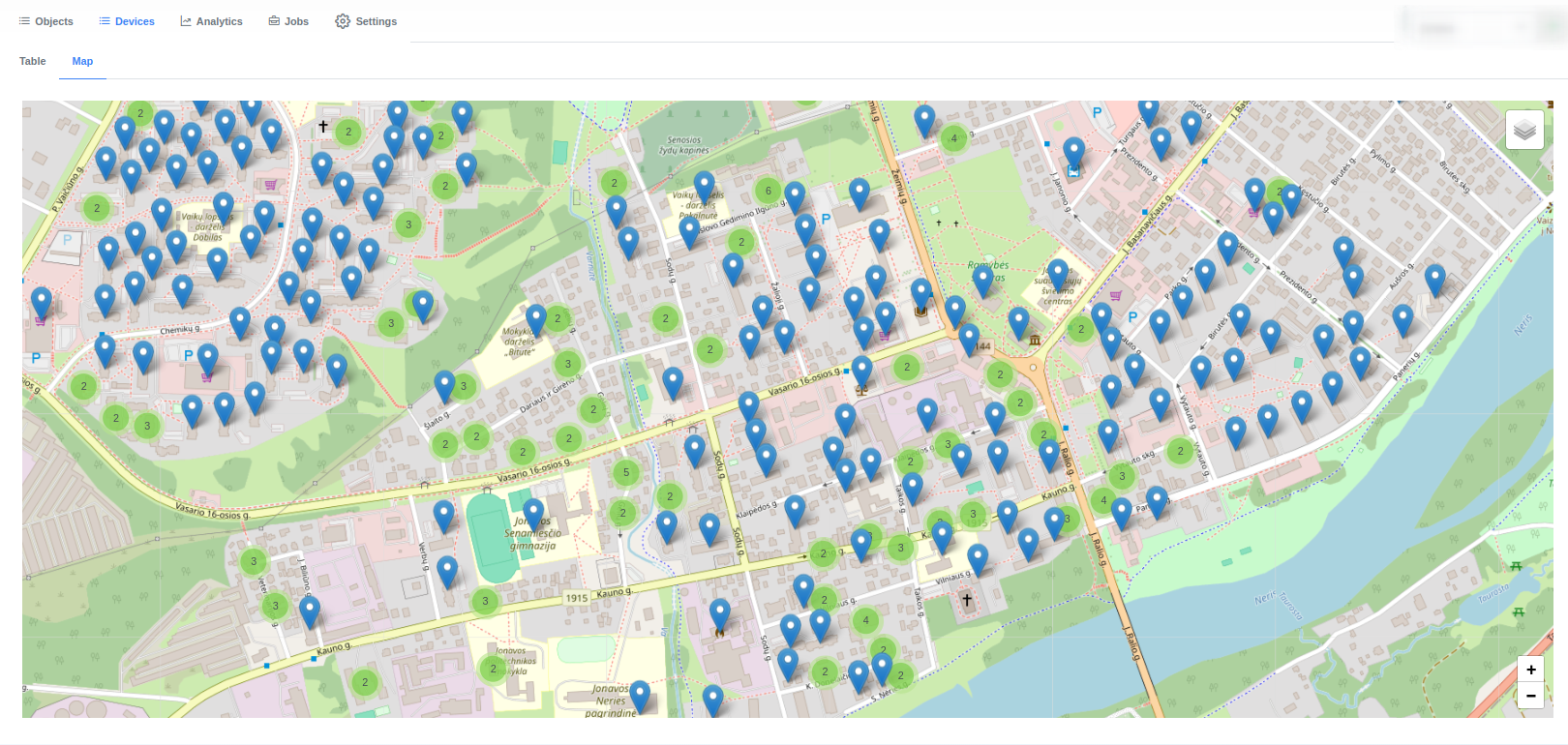
Task: Zoom out with the minus button
Action: coord(1531,696)
